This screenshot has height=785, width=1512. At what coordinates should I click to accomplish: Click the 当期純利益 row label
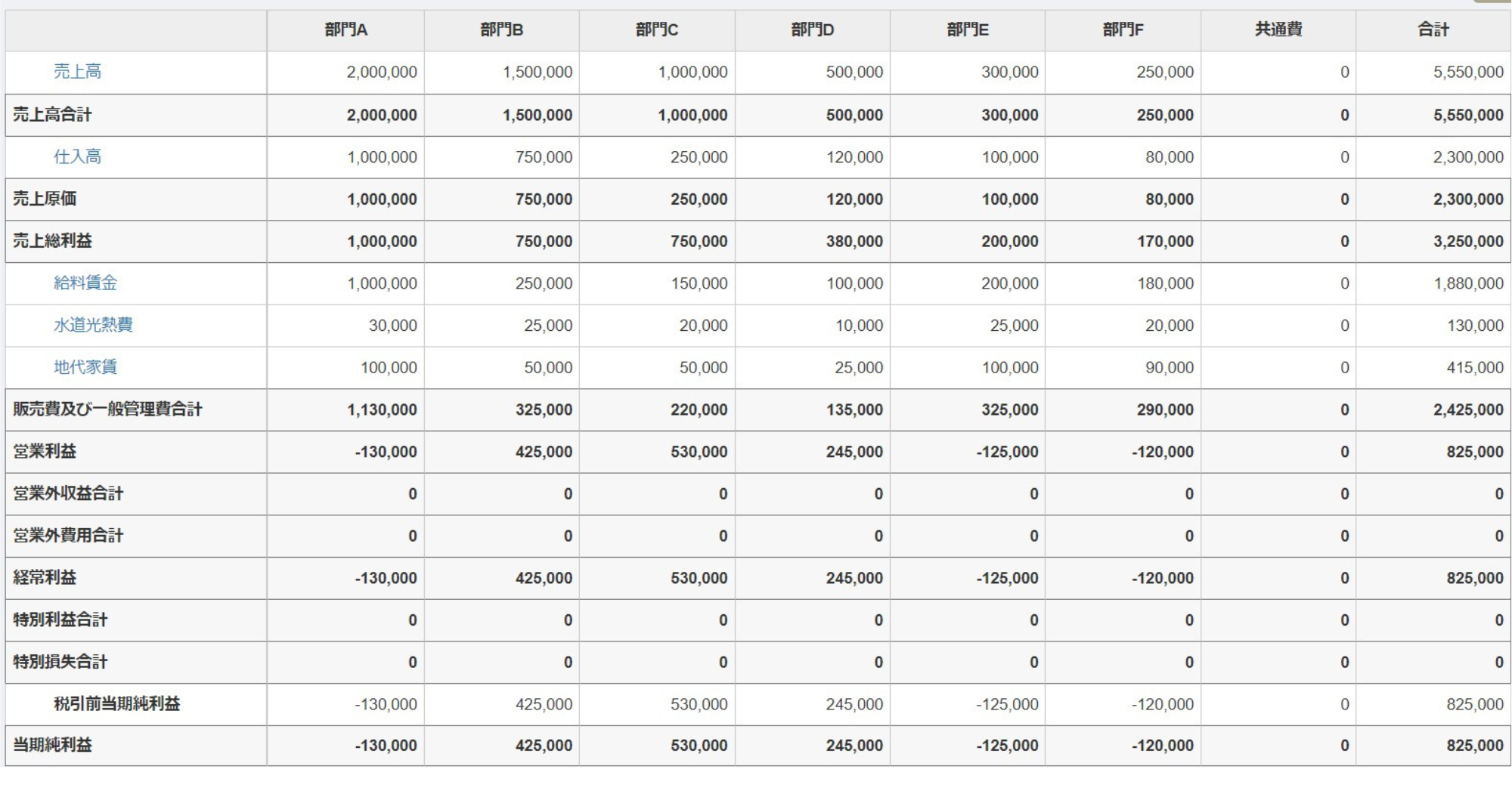[x=53, y=746]
